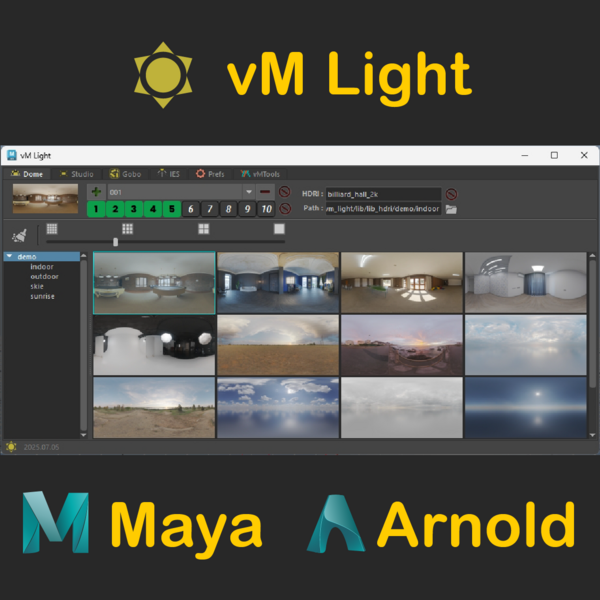Maximize the vM Light window
Viewport: 600px width, 600px height.
[x=554, y=155]
